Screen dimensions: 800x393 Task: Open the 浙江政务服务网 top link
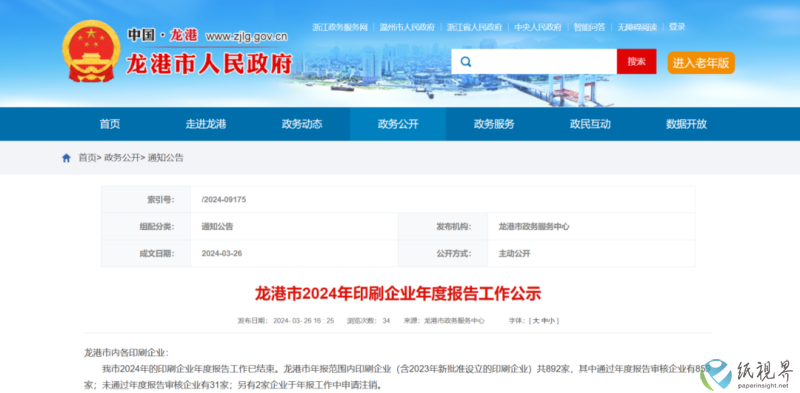(x=340, y=27)
